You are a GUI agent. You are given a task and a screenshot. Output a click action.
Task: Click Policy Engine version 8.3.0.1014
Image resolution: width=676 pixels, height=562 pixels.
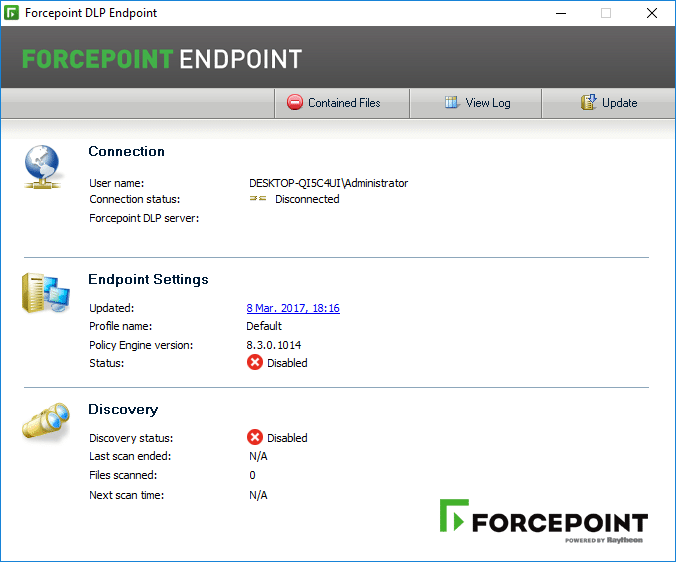[273, 345]
